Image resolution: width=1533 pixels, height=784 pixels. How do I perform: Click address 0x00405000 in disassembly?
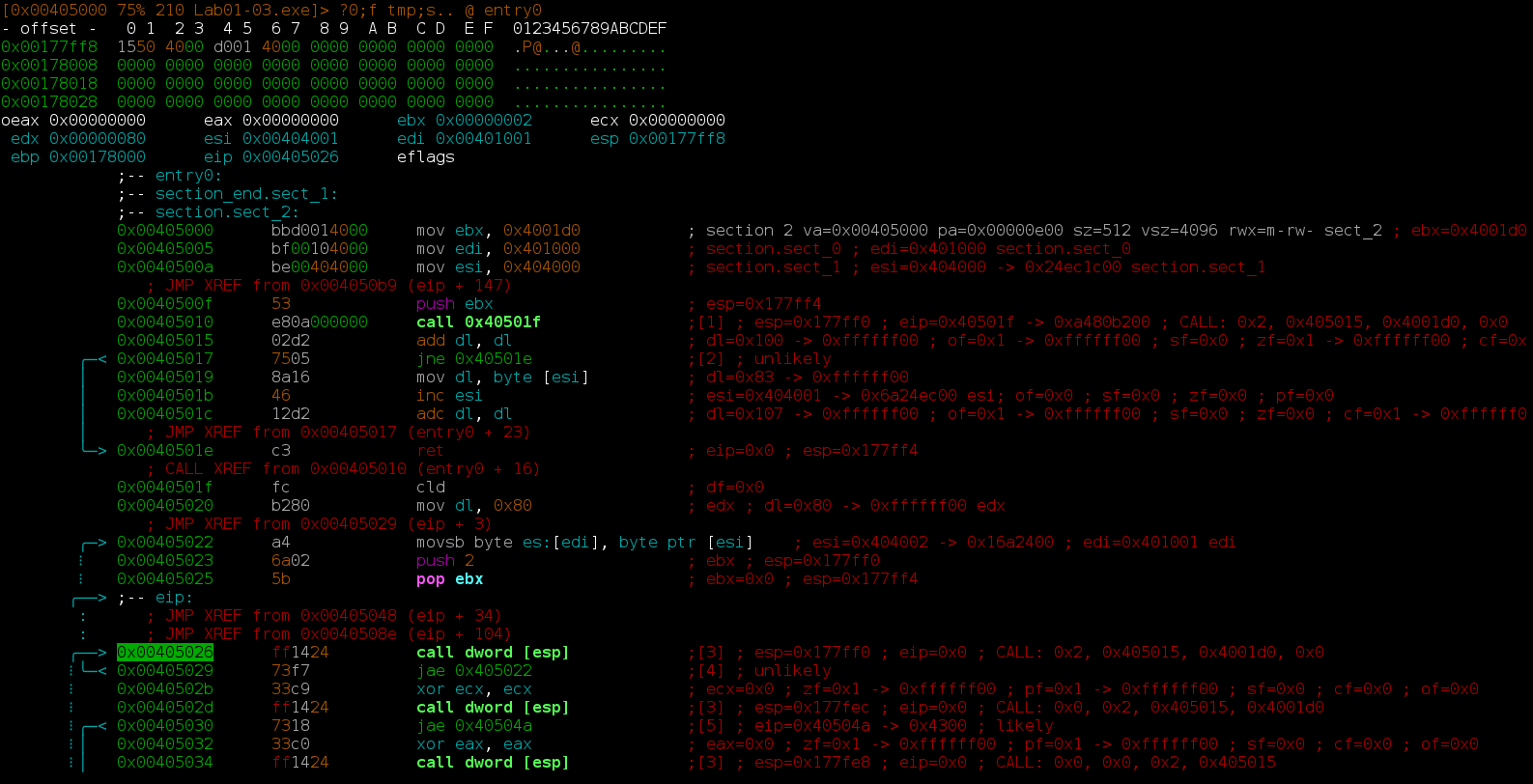click(x=165, y=230)
